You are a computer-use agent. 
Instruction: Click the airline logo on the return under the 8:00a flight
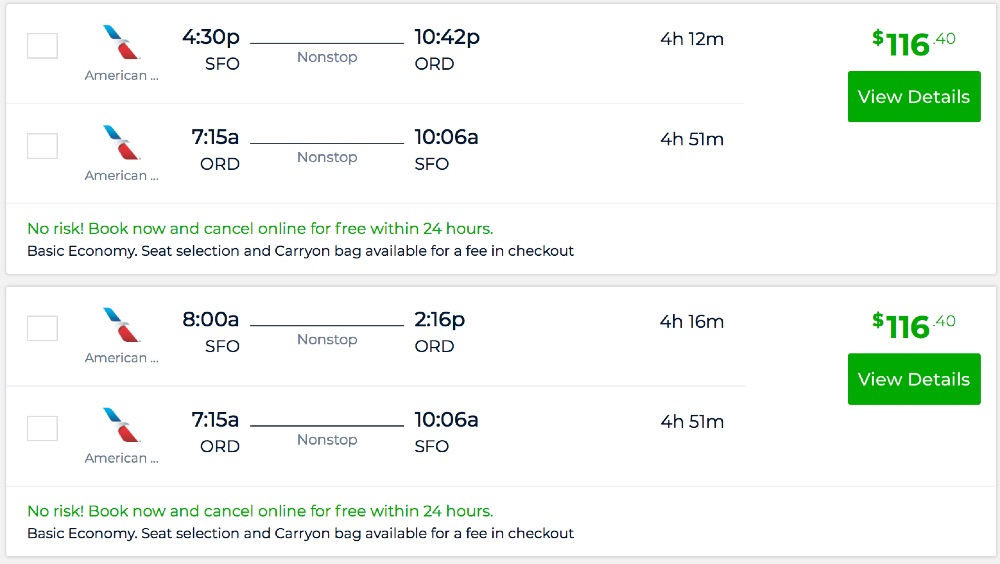point(122,425)
